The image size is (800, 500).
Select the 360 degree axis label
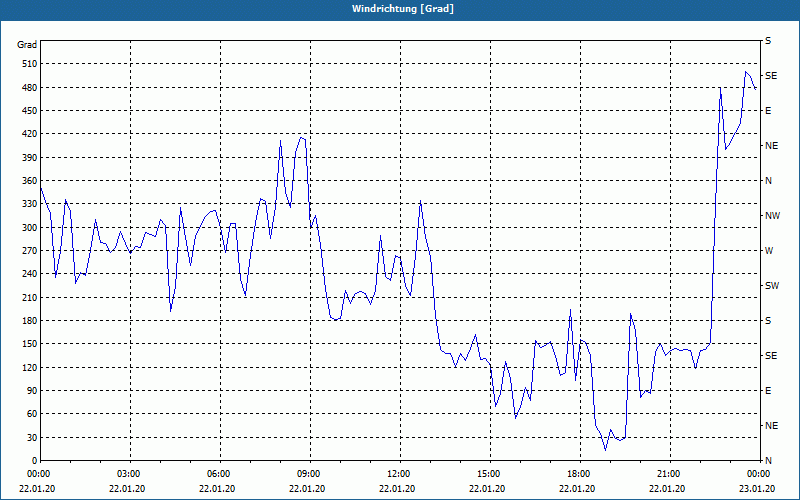[31, 181]
